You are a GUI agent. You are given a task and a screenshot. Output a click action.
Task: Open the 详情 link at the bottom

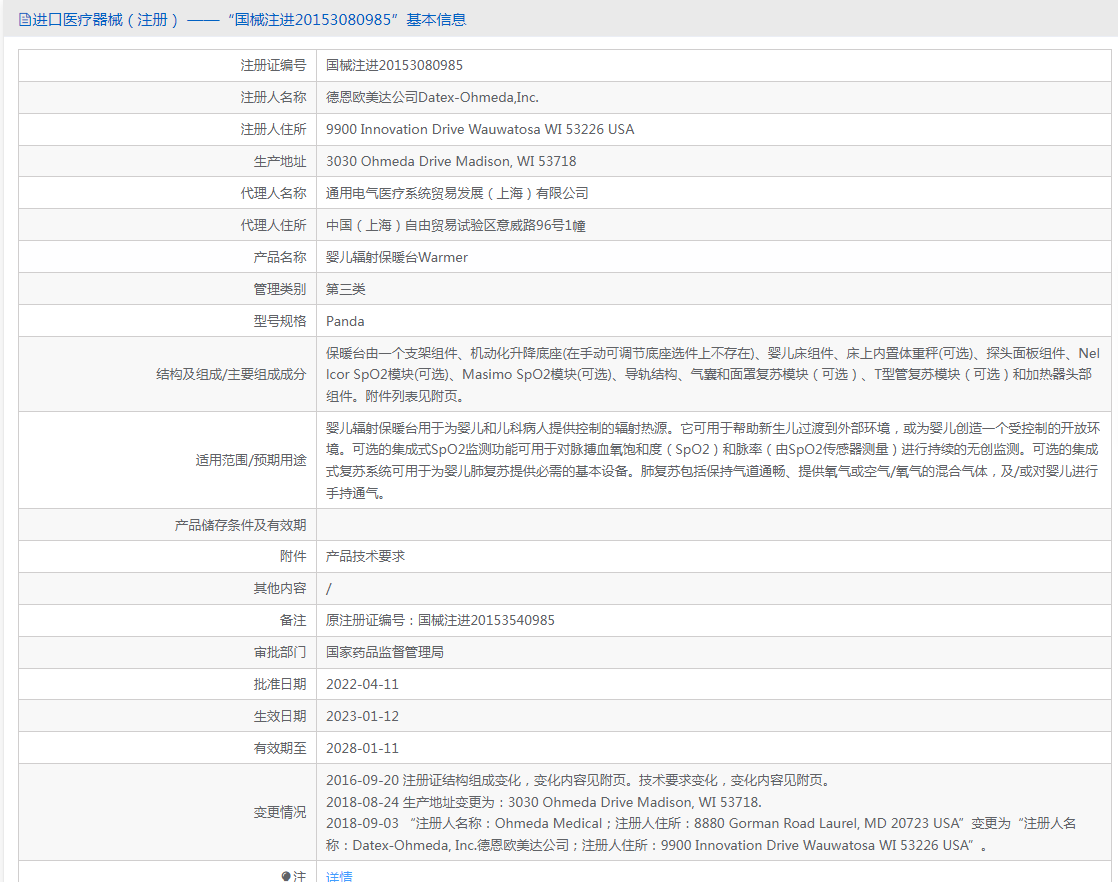click(x=339, y=876)
